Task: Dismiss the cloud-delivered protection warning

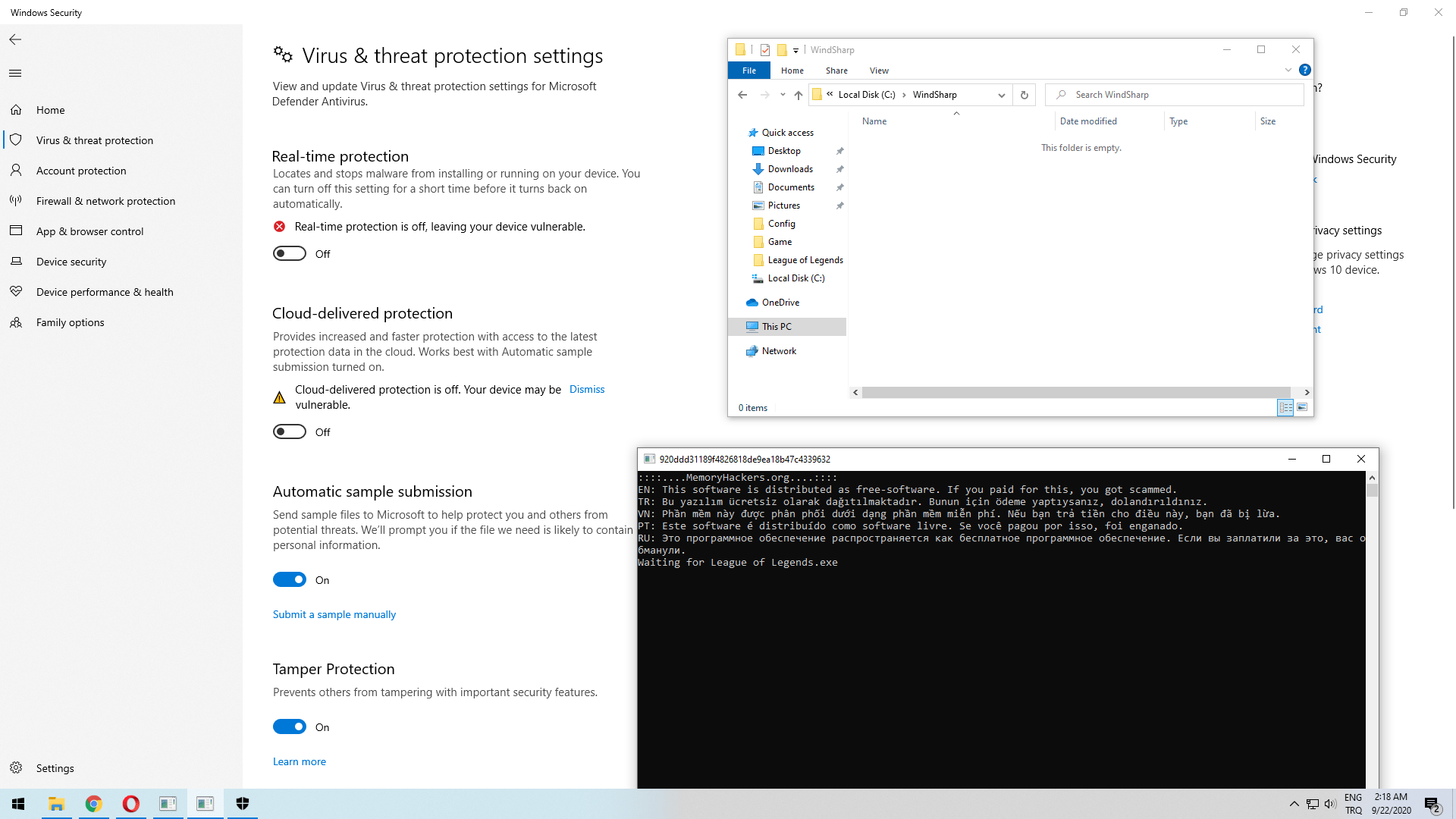Action: (x=587, y=389)
